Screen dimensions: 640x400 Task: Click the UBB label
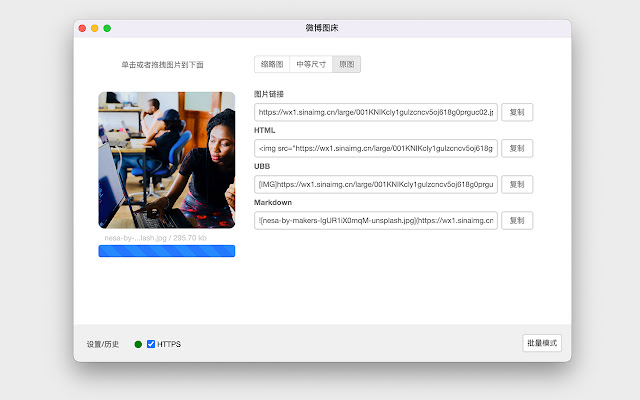(x=262, y=166)
